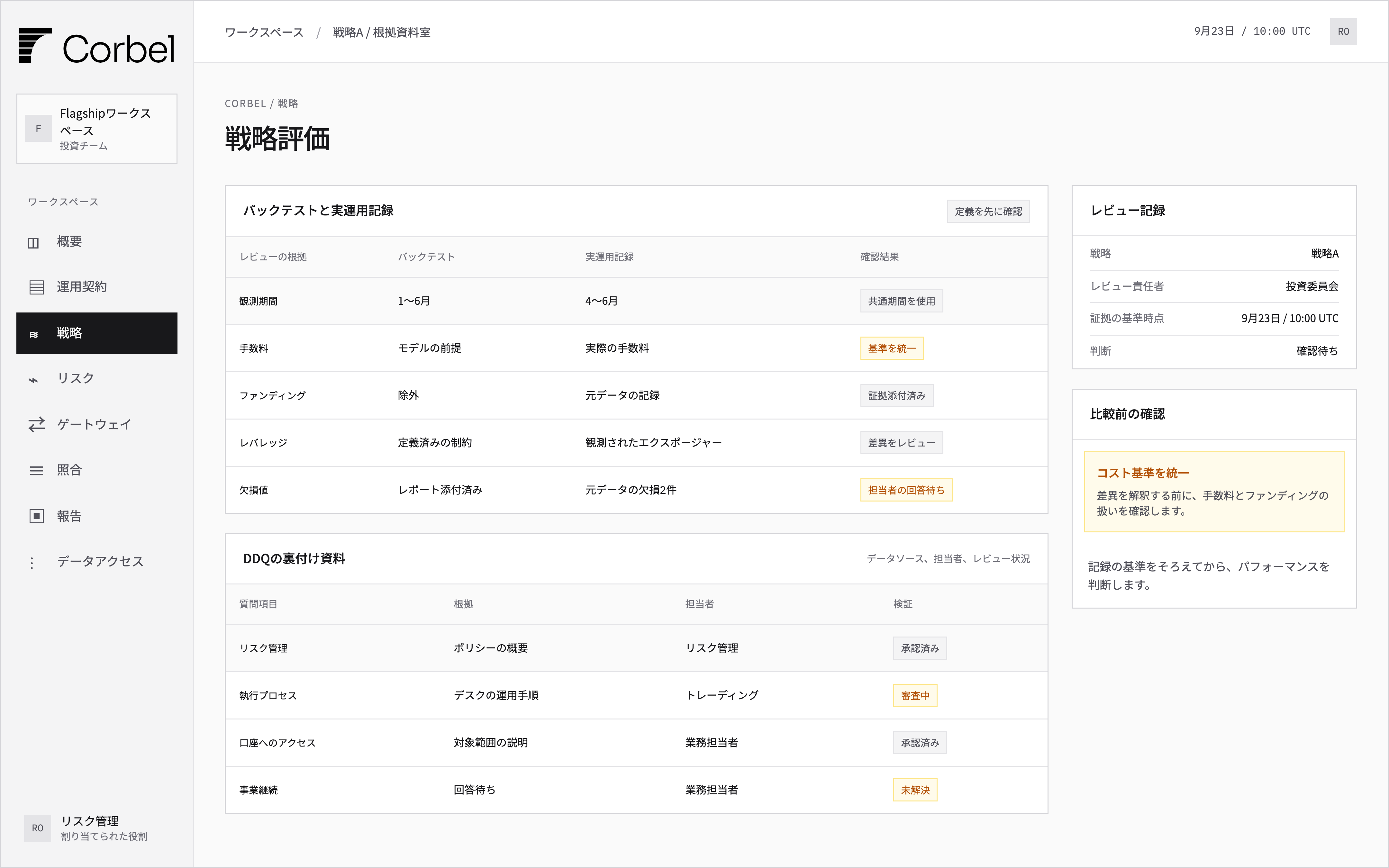The height and width of the screenshot is (868, 1389).
Task: Open the Flagshipワークスペース switcher
Action: tap(96, 129)
